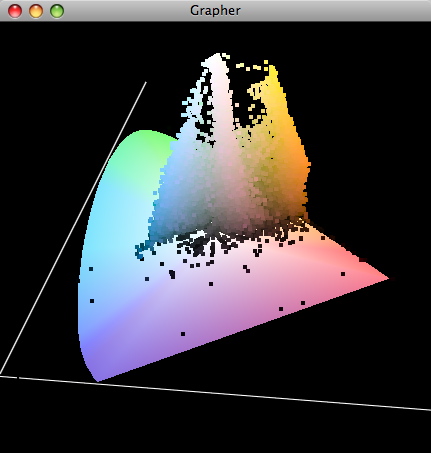
Task: Click the Grapher title text
Action: [x=215, y=11]
